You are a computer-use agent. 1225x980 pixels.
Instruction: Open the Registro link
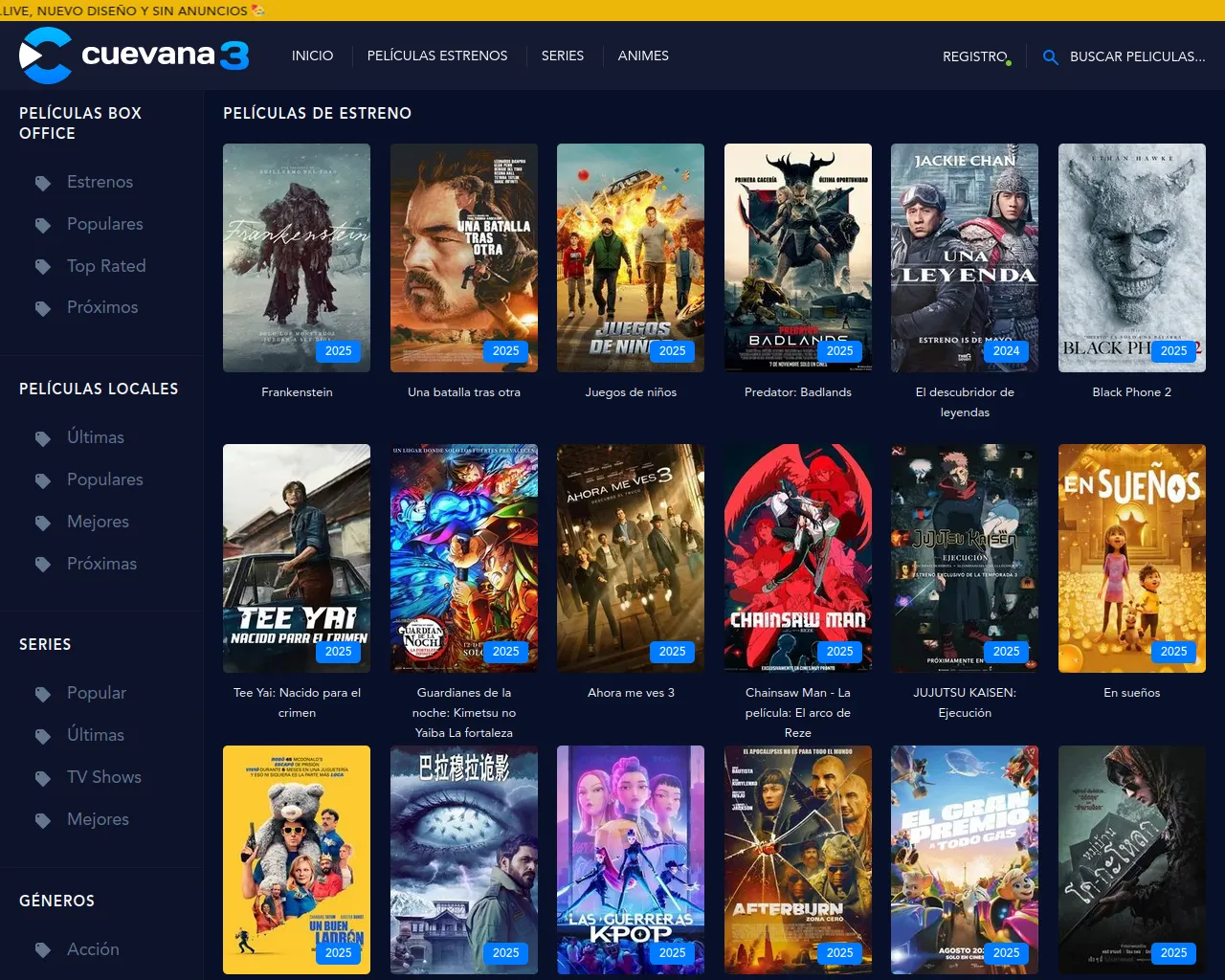click(x=974, y=56)
